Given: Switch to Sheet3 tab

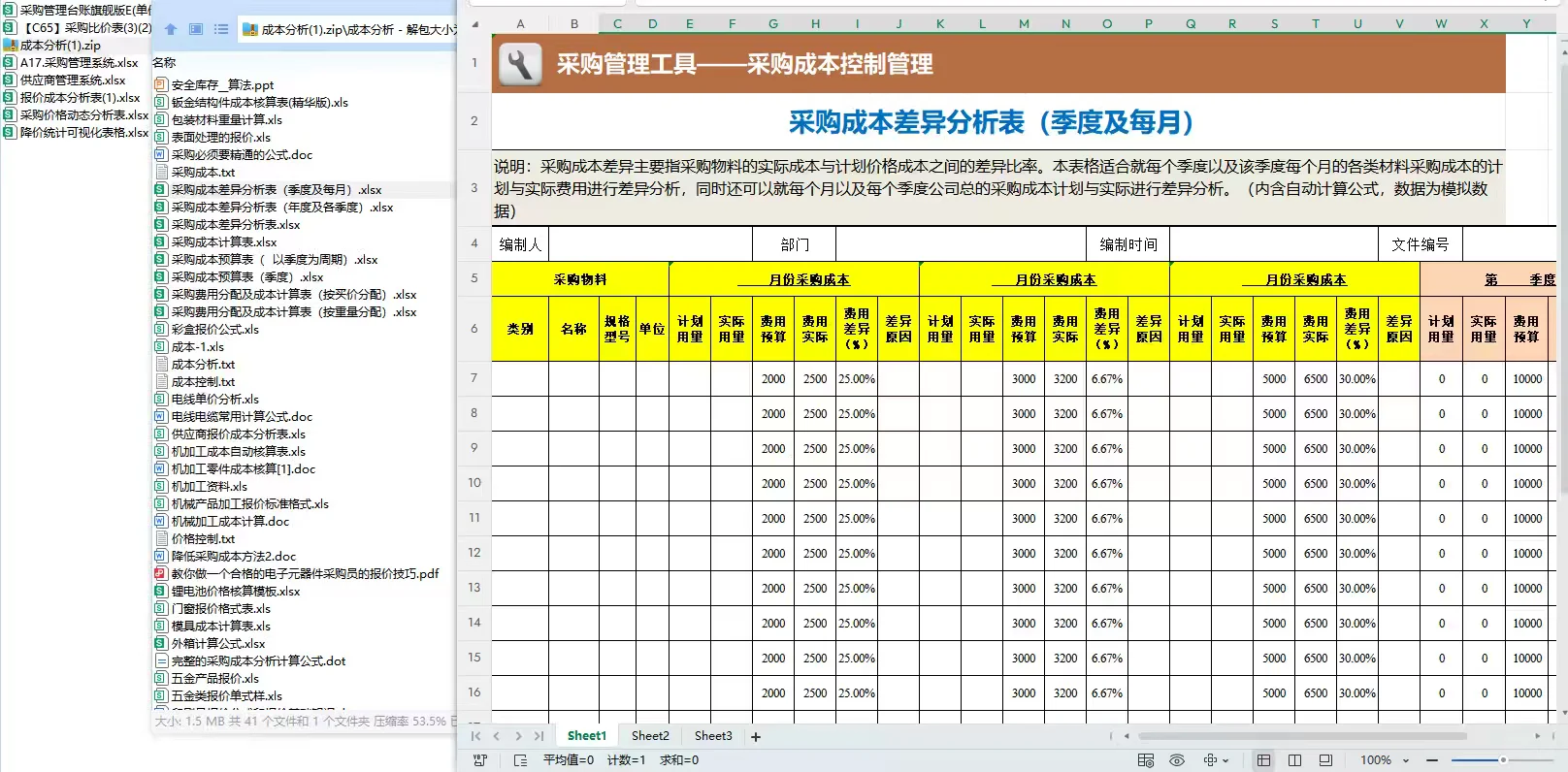Looking at the screenshot, I should click(713, 736).
